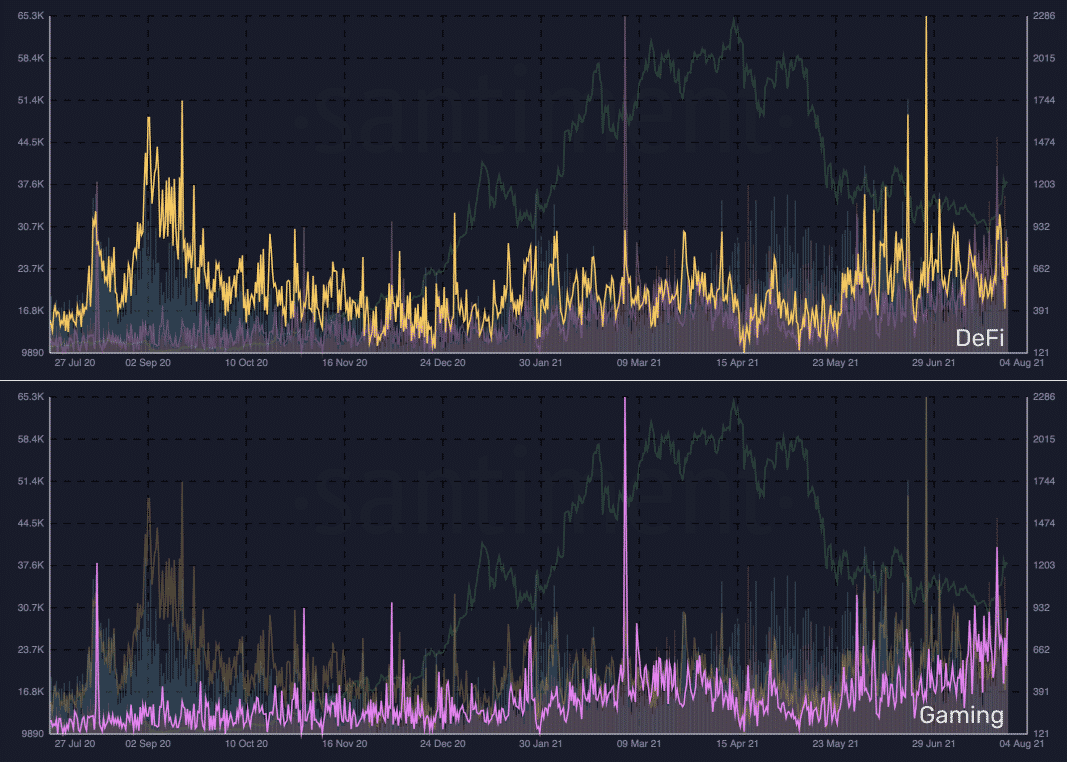Click the DeFi label on top chart
The width and height of the screenshot is (1067, 762).
980,337
